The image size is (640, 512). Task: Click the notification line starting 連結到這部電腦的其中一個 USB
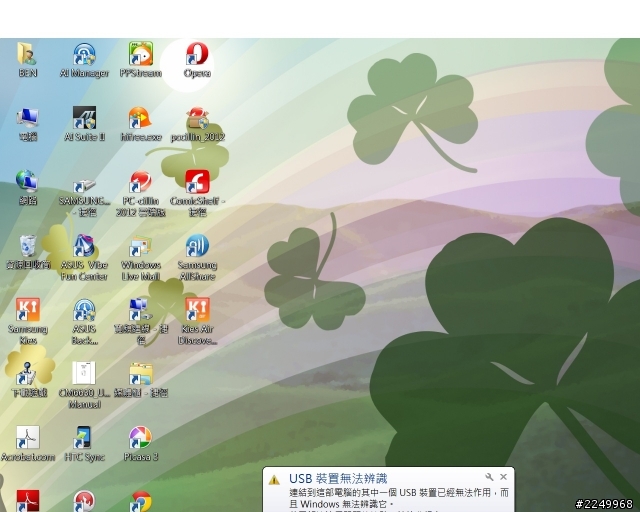point(399,492)
